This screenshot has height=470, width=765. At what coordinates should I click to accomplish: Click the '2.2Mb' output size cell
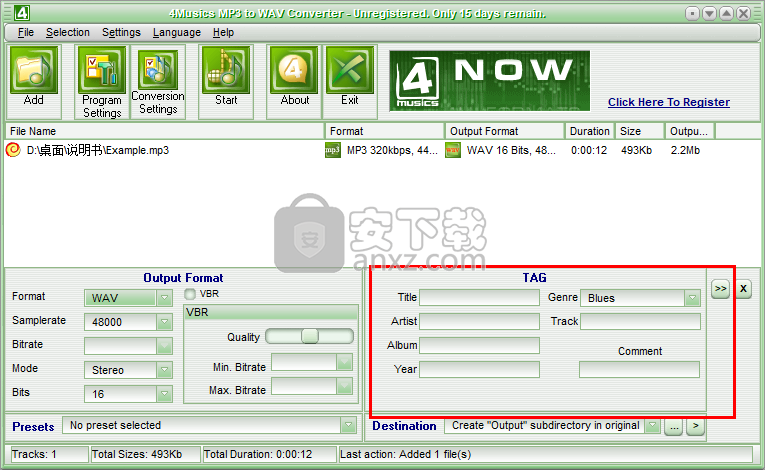click(x=685, y=150)
